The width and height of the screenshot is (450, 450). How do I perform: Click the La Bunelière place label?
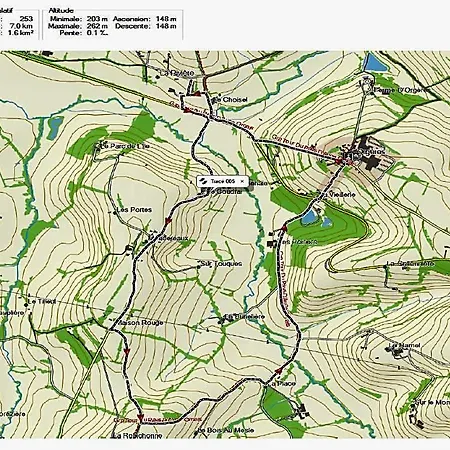(x=244, y=317)
